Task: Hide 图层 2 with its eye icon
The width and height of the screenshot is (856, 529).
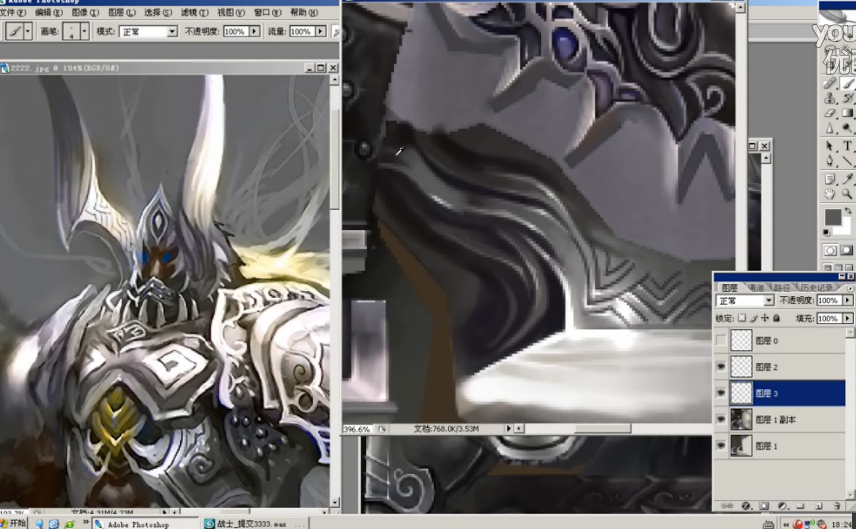Action: (721, 367)
